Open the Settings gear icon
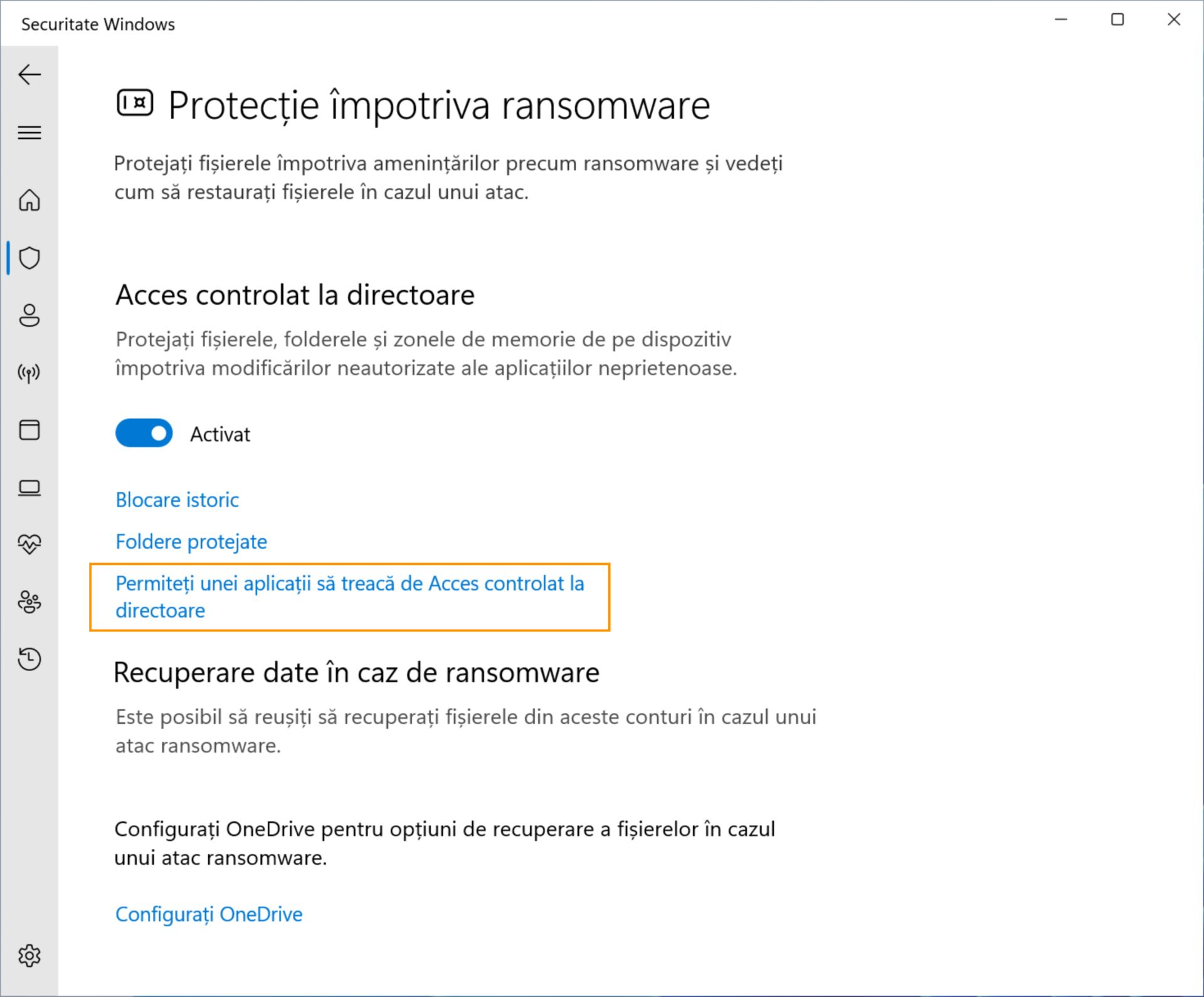 point(29,956)
